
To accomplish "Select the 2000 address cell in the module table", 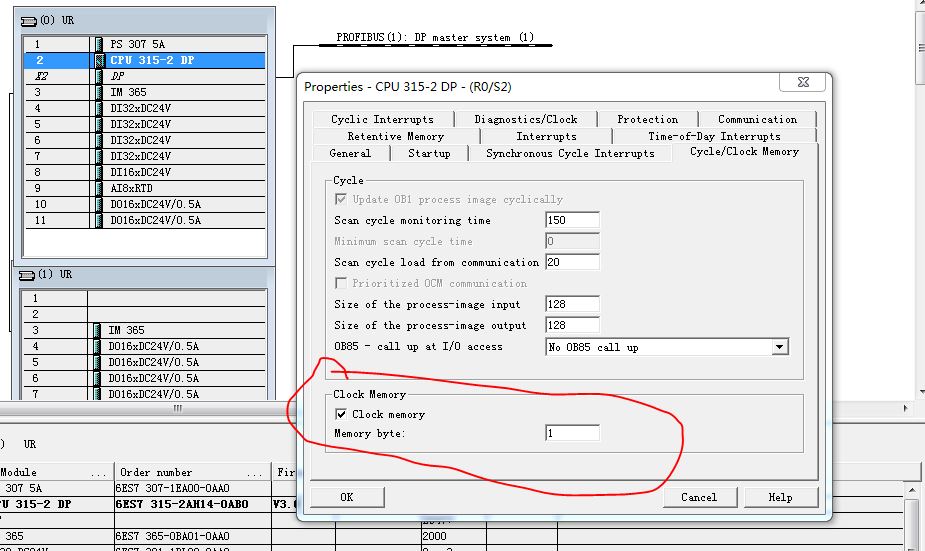I will [454, 536].
